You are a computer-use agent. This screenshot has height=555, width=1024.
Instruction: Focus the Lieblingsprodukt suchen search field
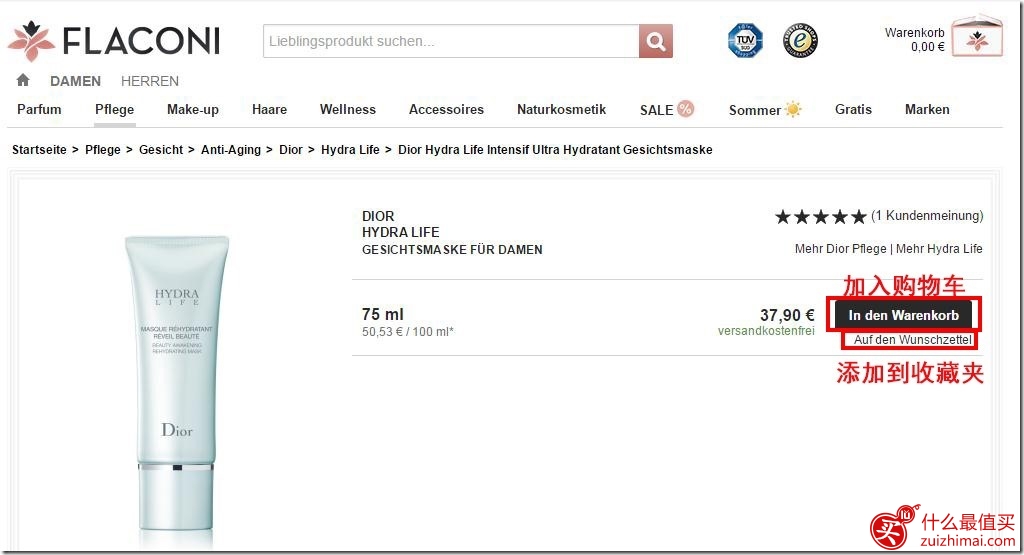click(451, 41)
